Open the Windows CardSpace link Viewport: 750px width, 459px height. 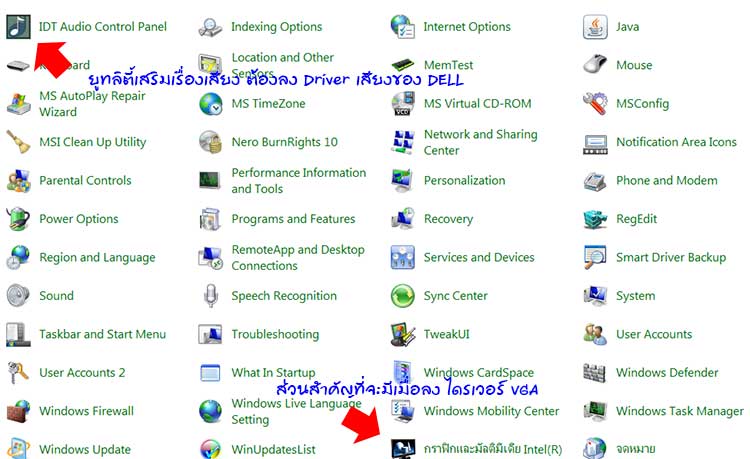(x=479, y=372)
